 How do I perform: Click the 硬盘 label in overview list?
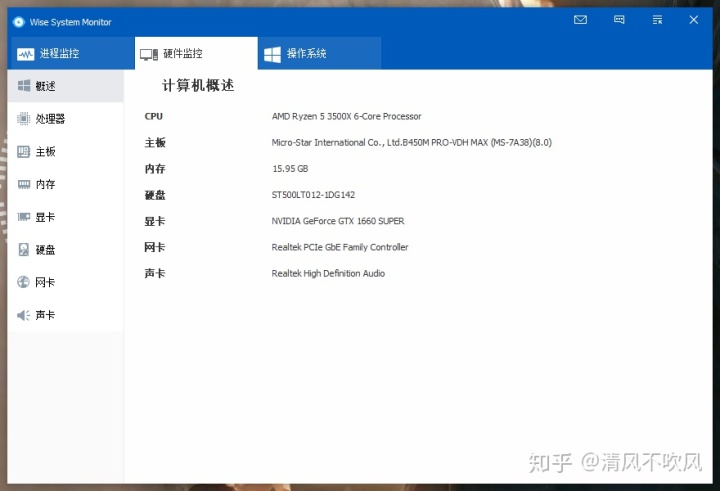tap(155, 195)
